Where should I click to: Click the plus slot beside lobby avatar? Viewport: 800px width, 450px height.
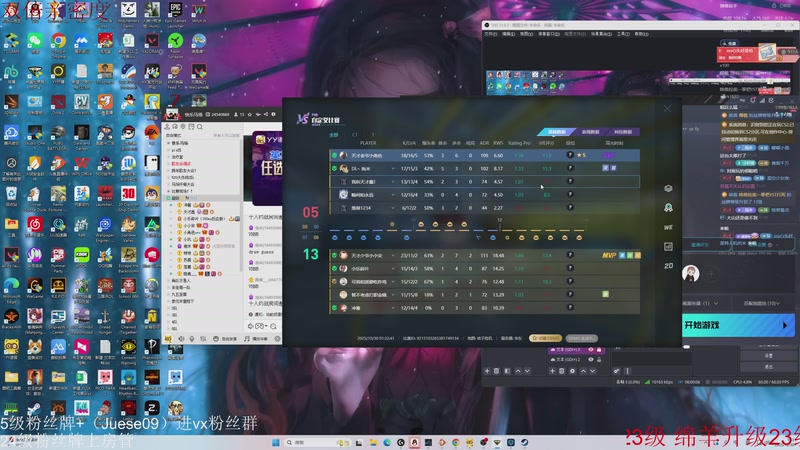(711, 274)
